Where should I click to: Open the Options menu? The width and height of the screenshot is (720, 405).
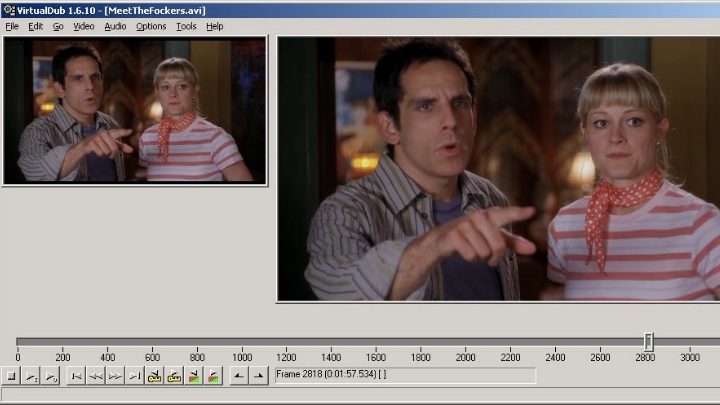click(151, 26)
